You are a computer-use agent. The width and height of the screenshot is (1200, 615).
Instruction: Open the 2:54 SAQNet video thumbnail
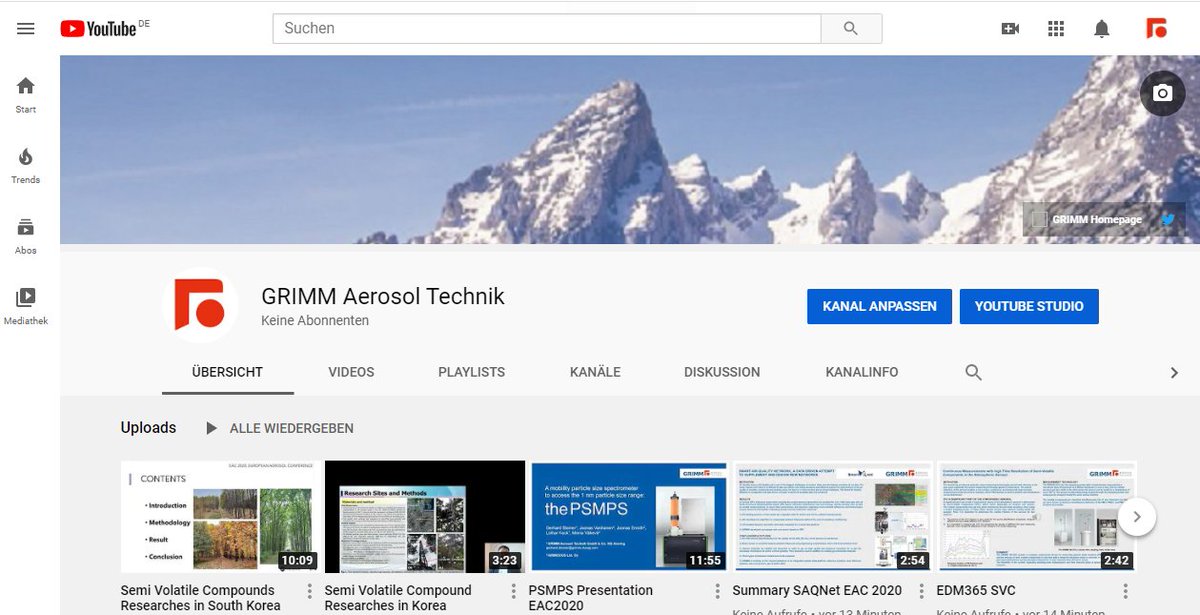[833, 516]
